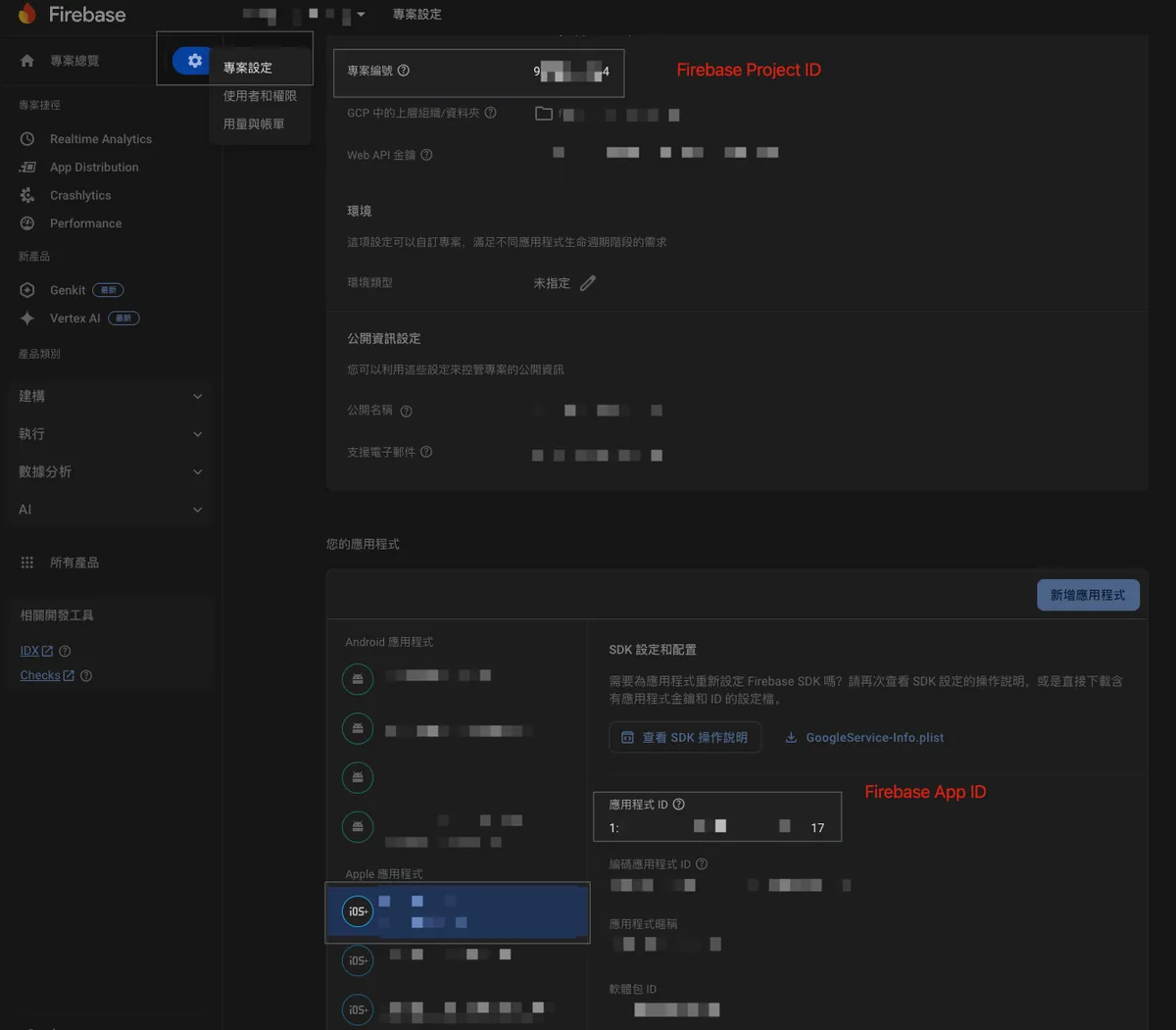Open Performance monitoring page
This screenshot has height=1030, width=1176.
(x=85, y=223)
